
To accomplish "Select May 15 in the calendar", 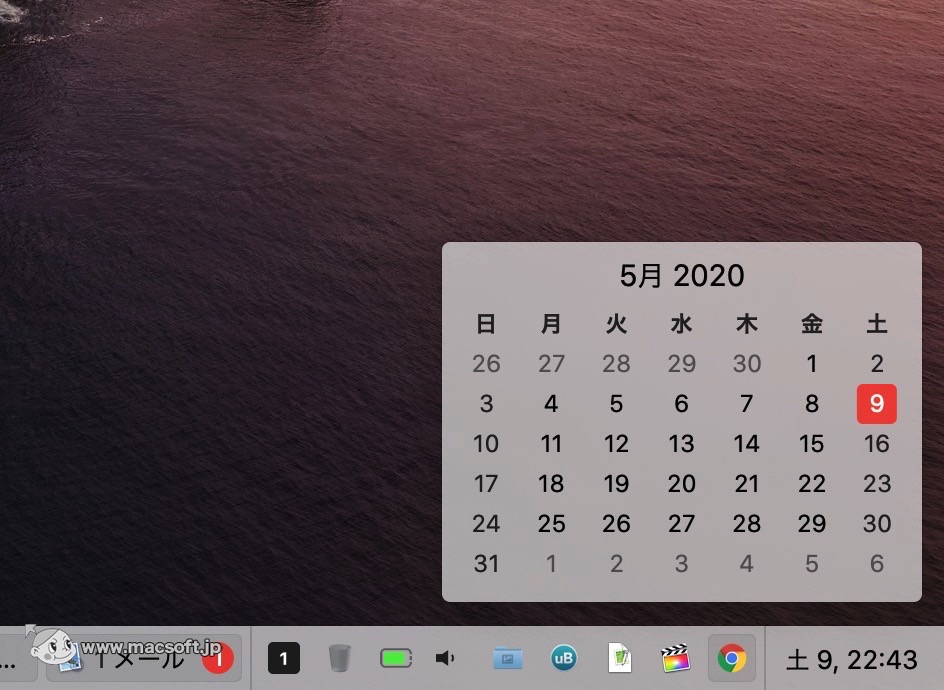I will [x=811, y=444].
